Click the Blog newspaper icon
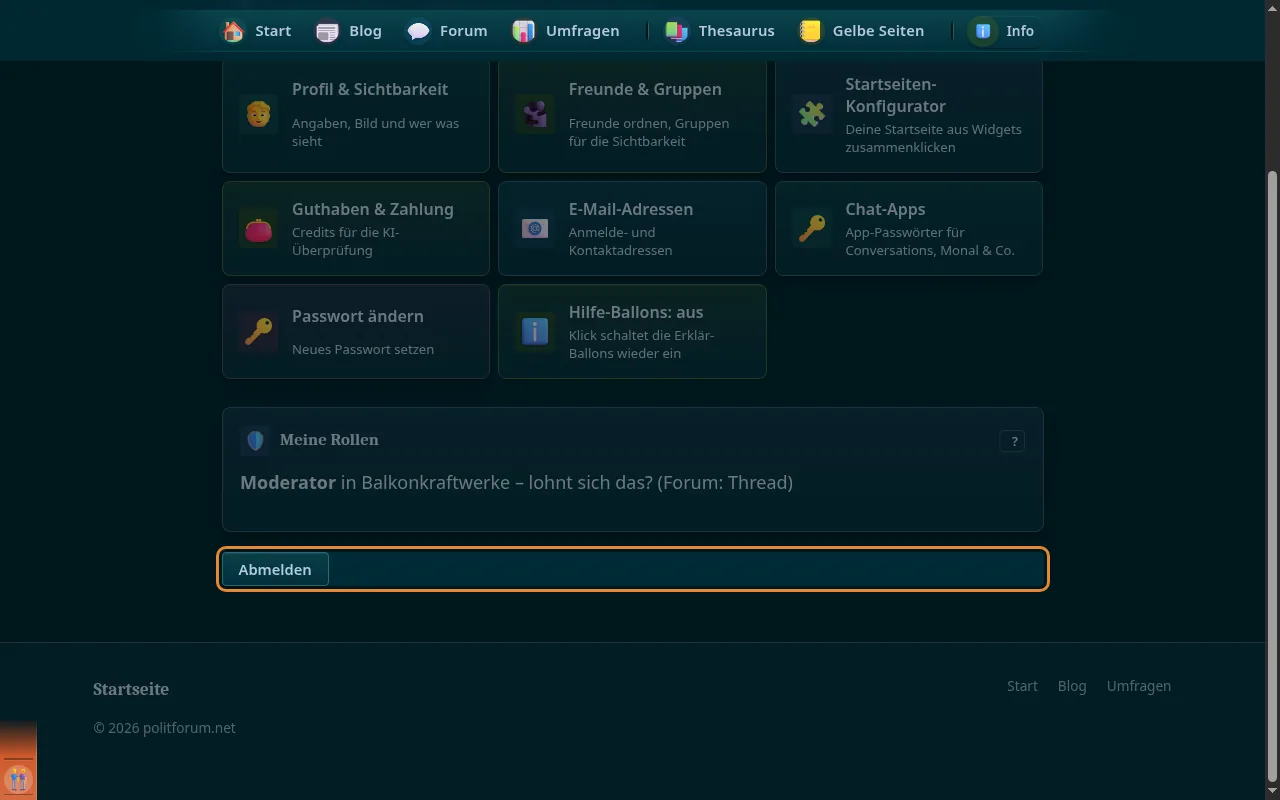This screenshot has height=800, width=1280. tap(327, 31)
